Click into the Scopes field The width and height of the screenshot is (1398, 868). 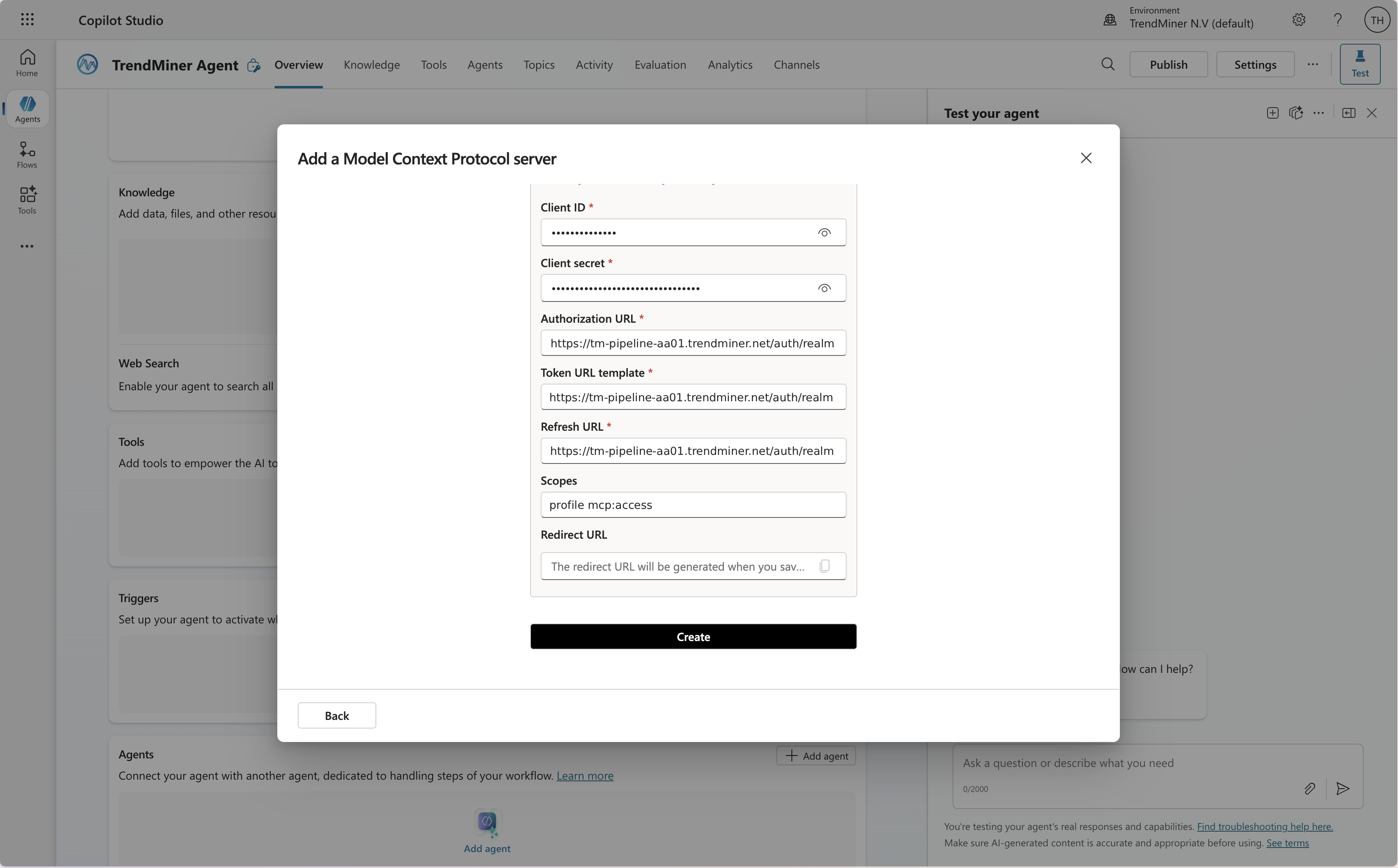[693, 505]
